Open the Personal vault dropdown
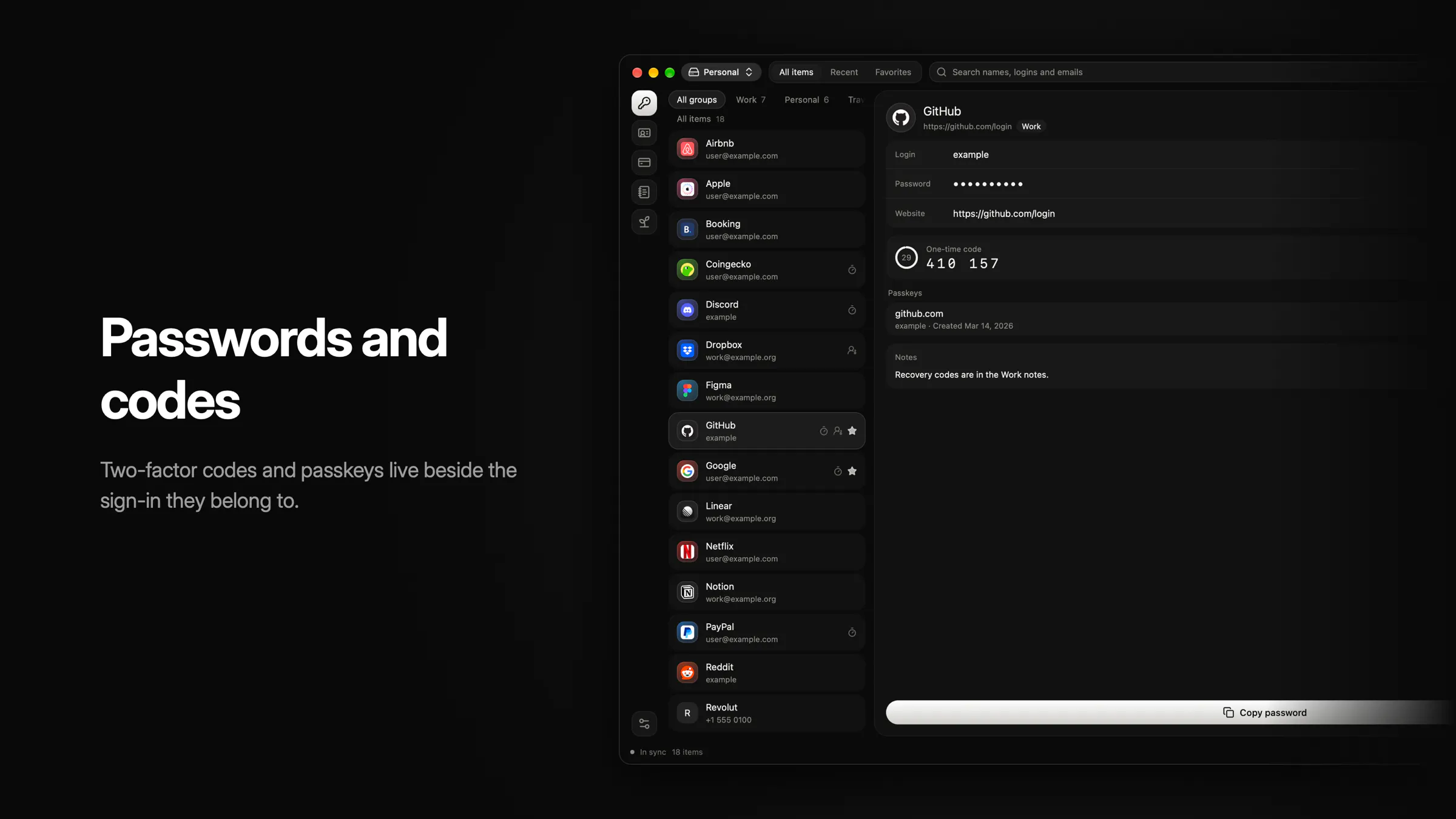Viewport: 1456px width, 819px height. (721, 72)
